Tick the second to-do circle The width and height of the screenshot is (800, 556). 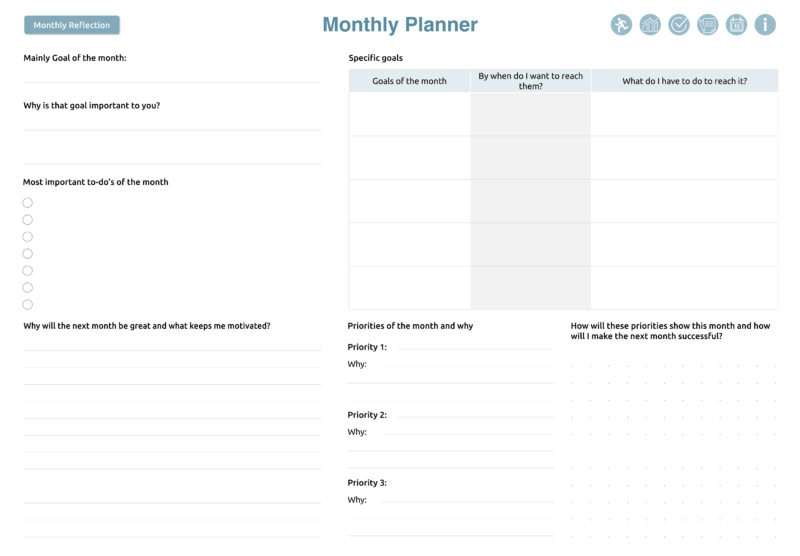pyautogui.click(x=28, y=220)
